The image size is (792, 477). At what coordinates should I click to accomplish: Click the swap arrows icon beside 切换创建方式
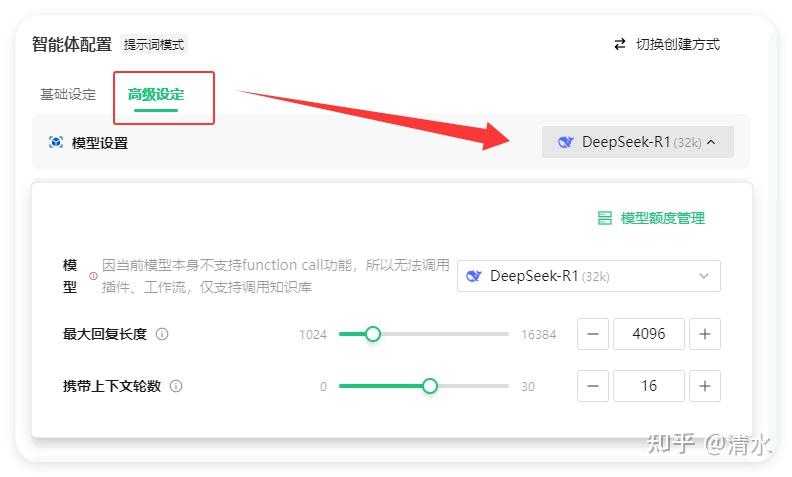click(x=620, y=44)
